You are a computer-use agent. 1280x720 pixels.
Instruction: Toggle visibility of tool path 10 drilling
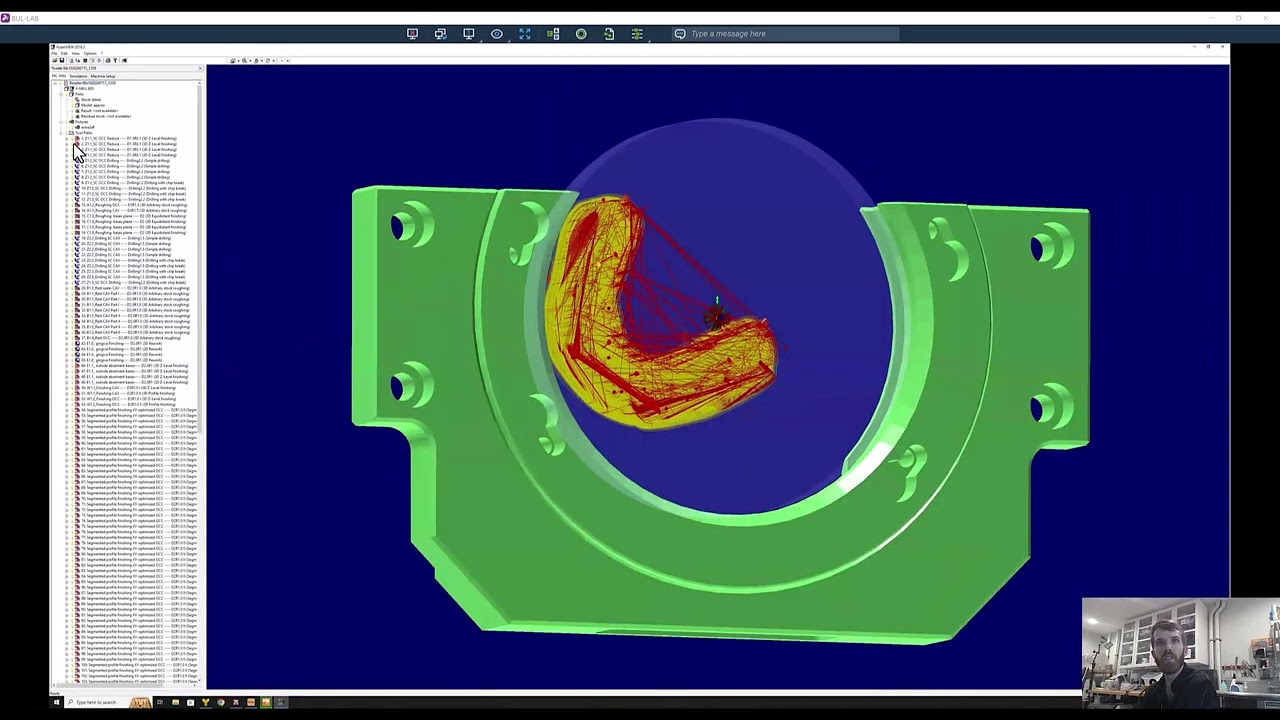pos(72,188)
